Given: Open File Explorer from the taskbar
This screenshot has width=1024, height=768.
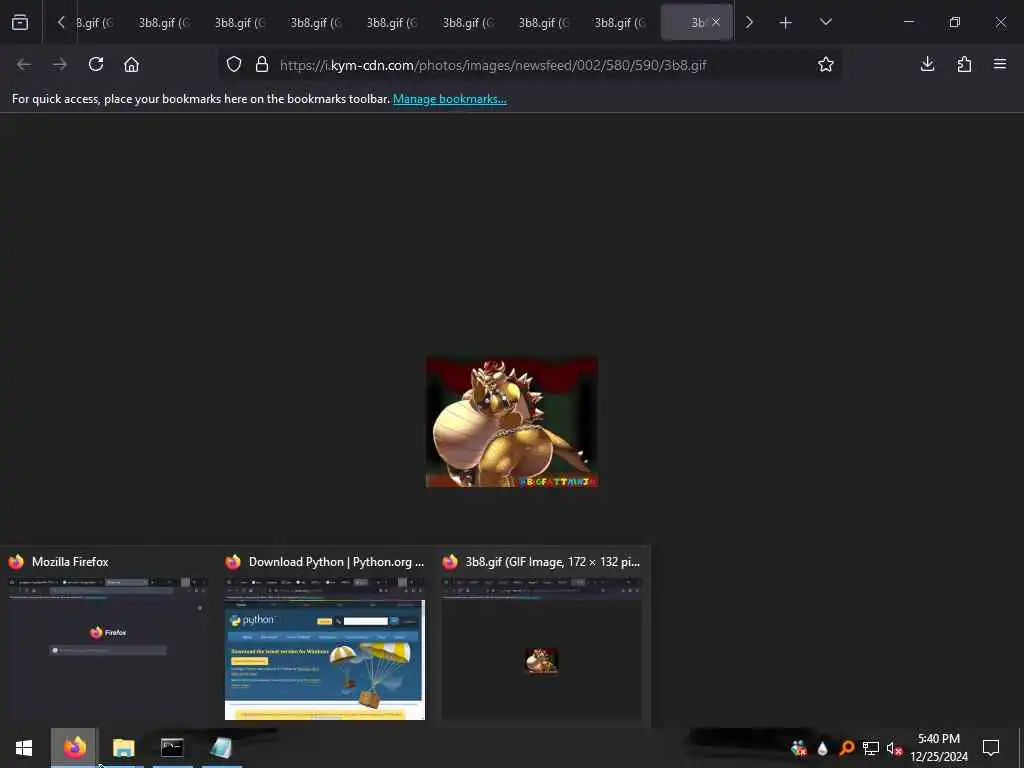Looking at the screenshot, I should [x=123, y=748].
